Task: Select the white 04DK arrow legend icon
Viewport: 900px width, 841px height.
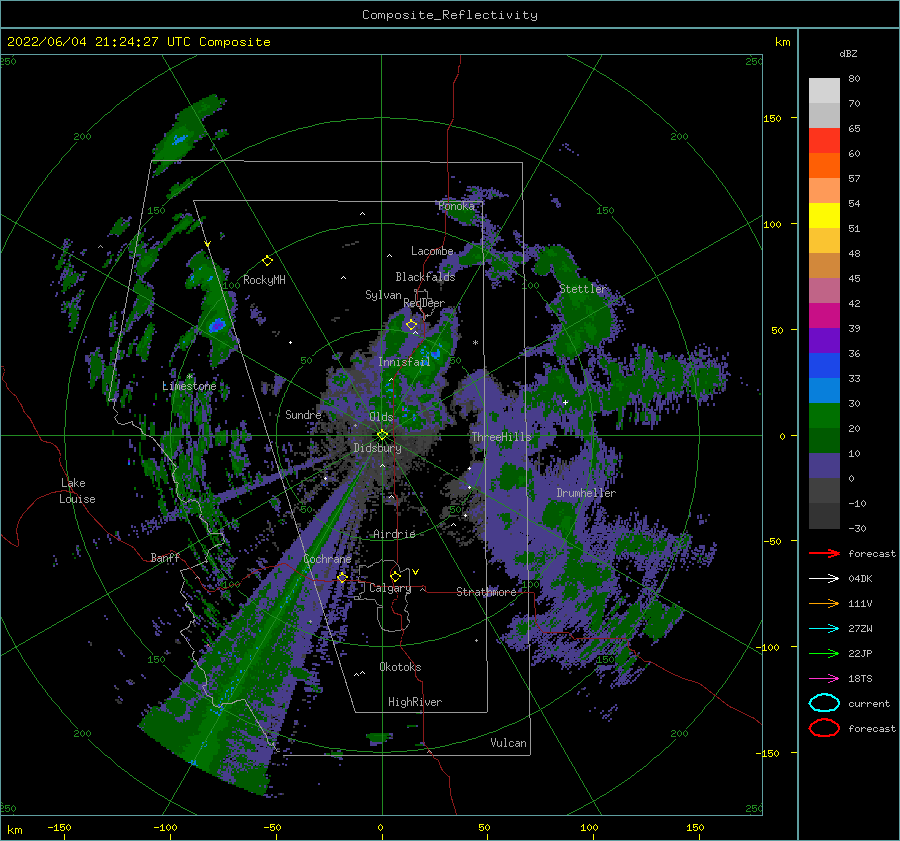Action: pyautogui.click(x=824, y=579)
